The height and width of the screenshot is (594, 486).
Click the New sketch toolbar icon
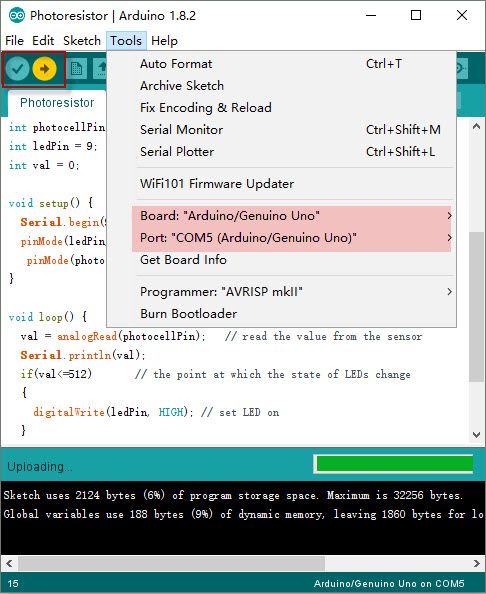(x=77, y=69)
